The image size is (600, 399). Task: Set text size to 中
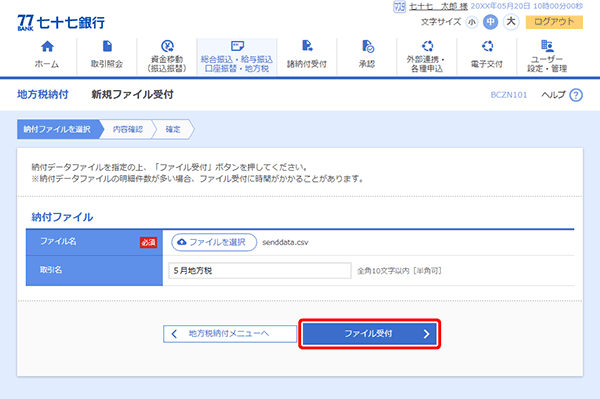point(491,22)
